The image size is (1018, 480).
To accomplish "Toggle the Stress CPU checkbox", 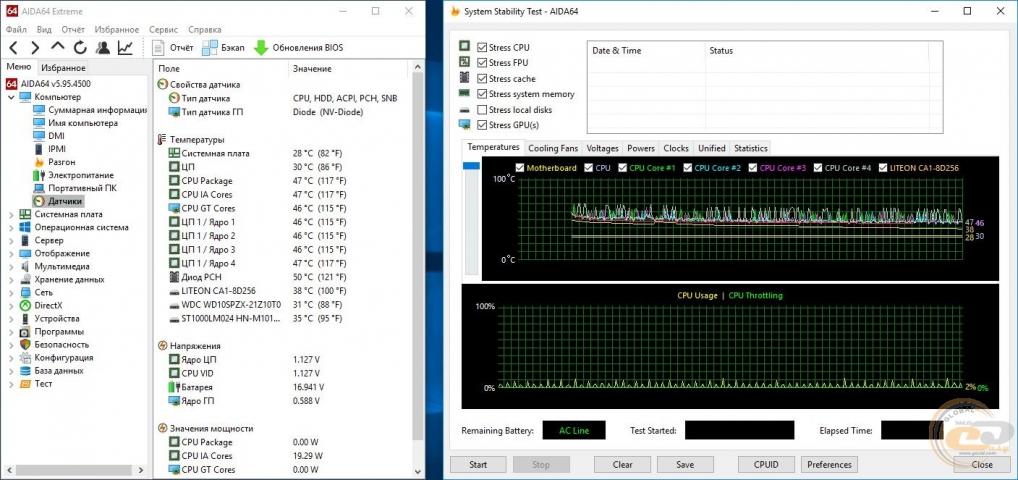I will point(482,47).
